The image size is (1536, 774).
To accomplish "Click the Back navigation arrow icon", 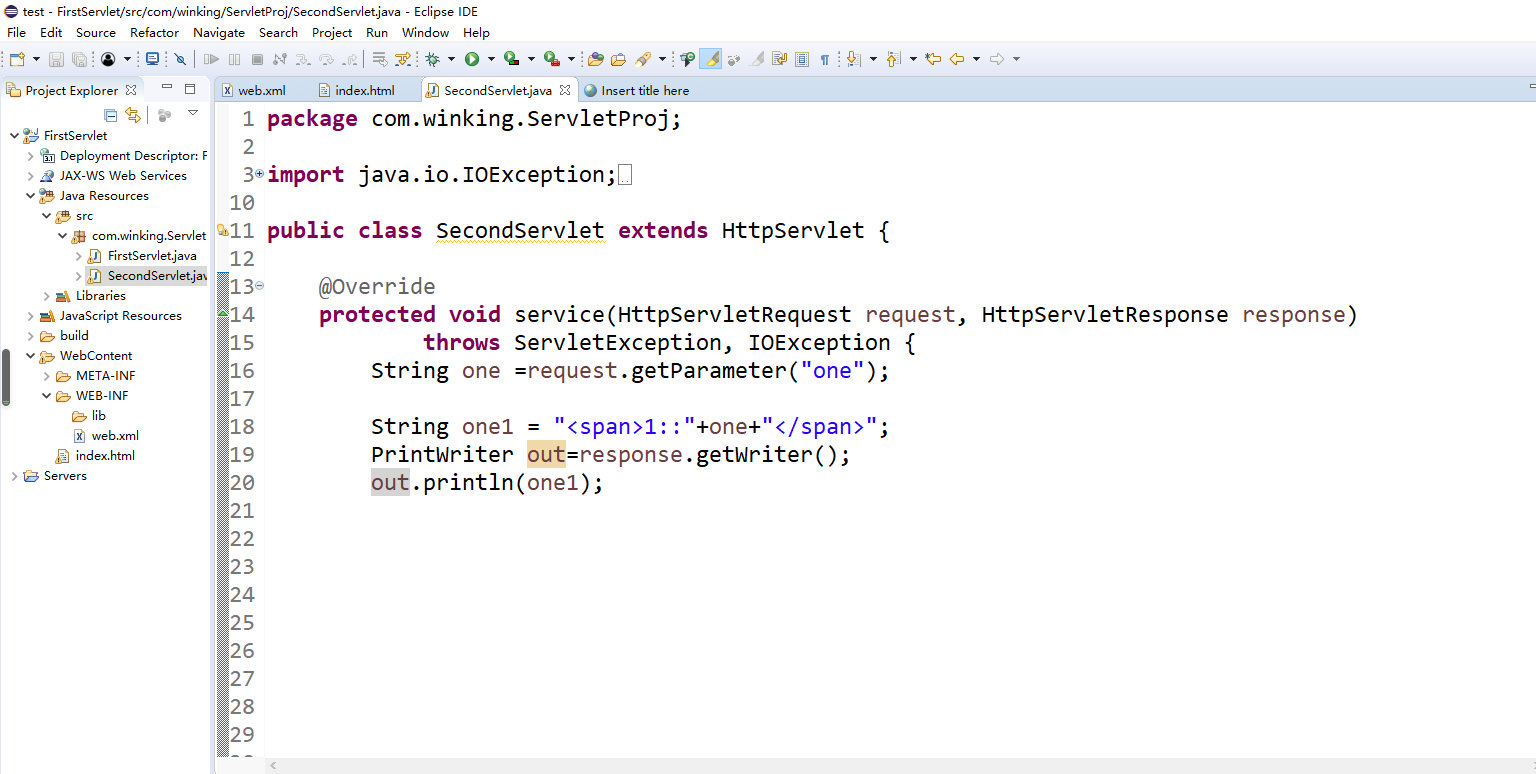I will point(957,59).
